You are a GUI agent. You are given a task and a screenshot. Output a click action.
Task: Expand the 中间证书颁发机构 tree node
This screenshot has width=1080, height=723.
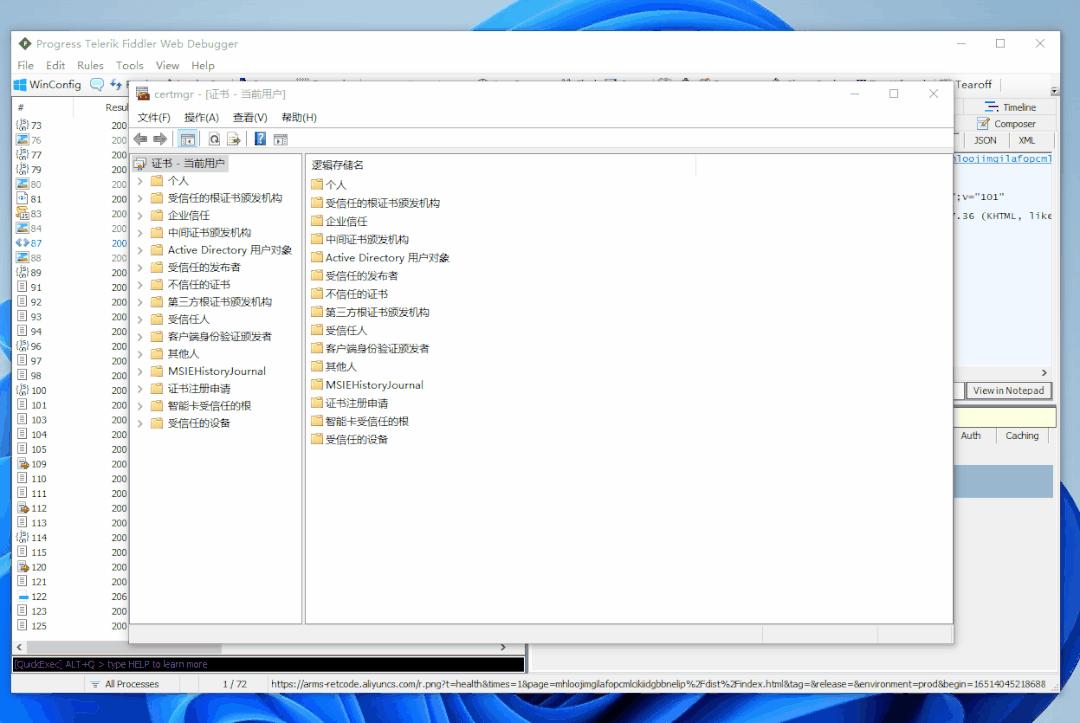[138, 231]
